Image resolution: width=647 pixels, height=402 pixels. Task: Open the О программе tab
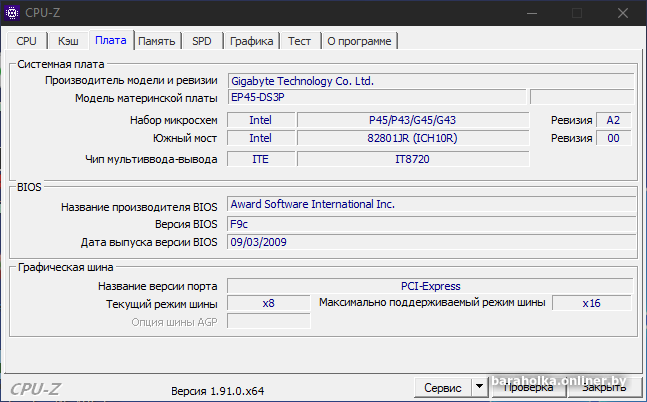(359, 41)
